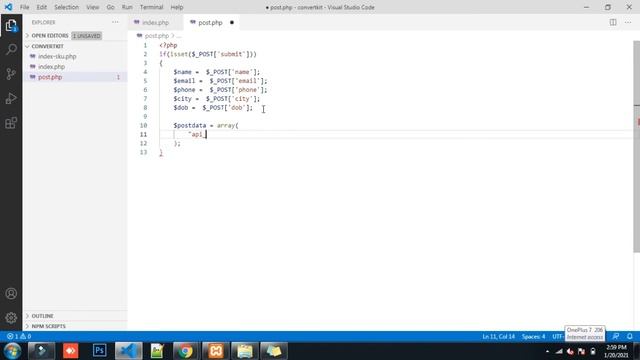The width and height of the screenshot is (640, 360).
Task: Open the Run menu
Action: tap(127, 7)
